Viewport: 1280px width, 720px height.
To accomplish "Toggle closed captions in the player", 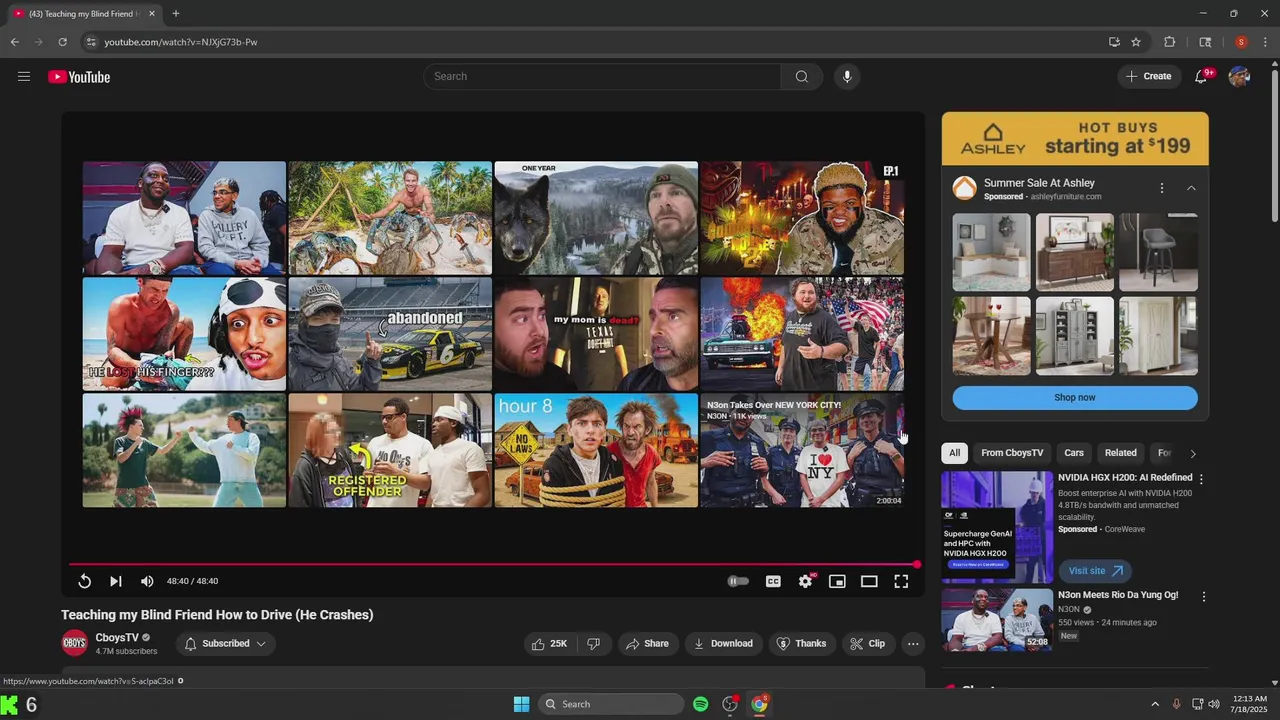I will pyautogui.click(x=773, y=581).
